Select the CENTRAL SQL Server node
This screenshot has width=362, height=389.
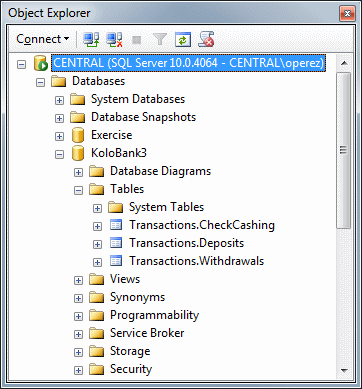pyautogui.click(x=188, y=63)
